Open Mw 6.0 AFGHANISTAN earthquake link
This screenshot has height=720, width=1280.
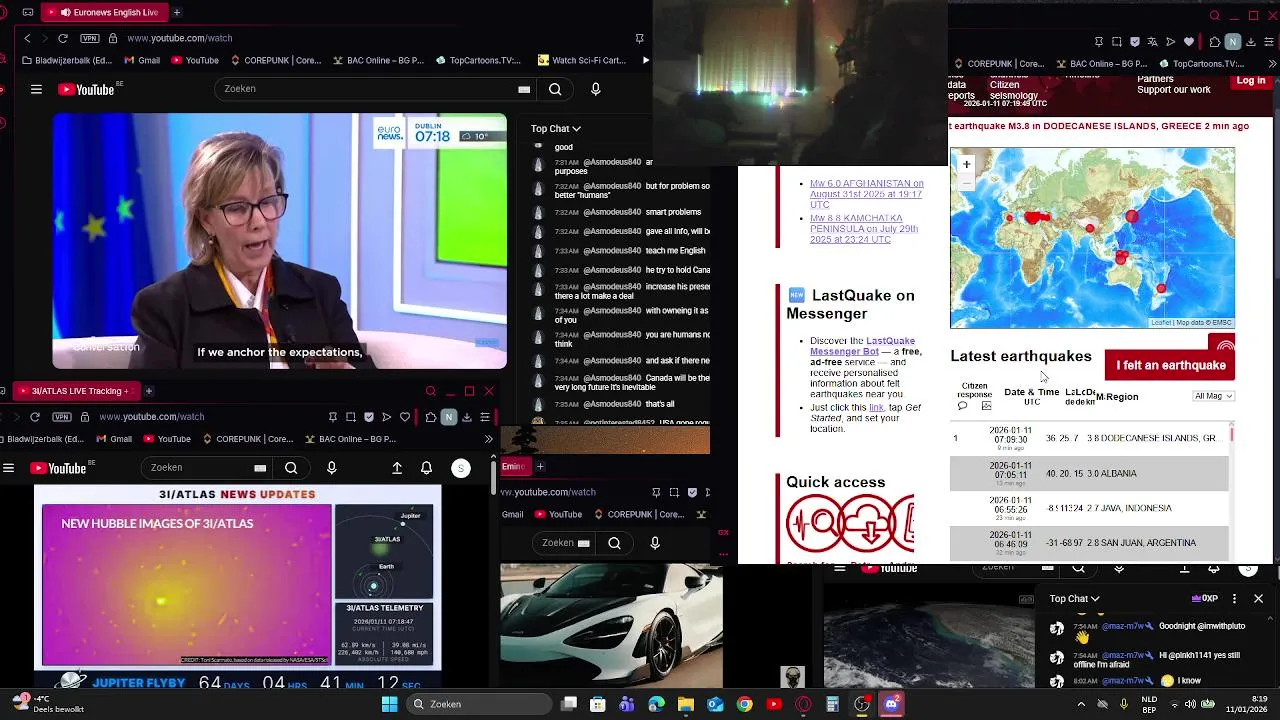point(866,194)
